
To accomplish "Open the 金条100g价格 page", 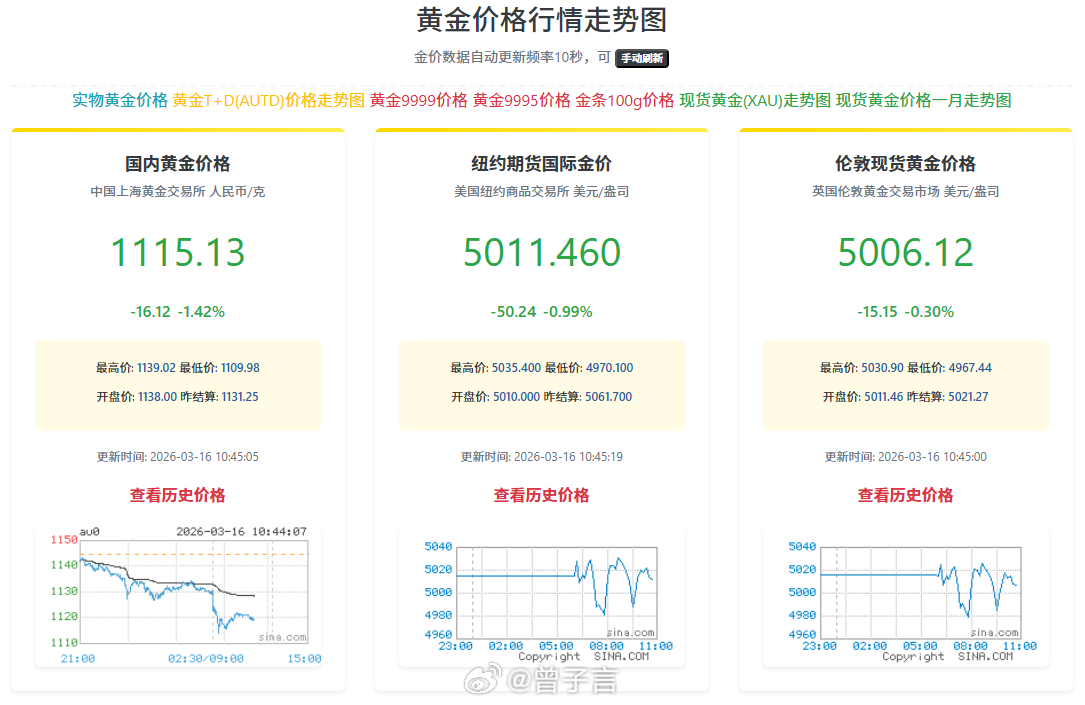I will point(626,101).
